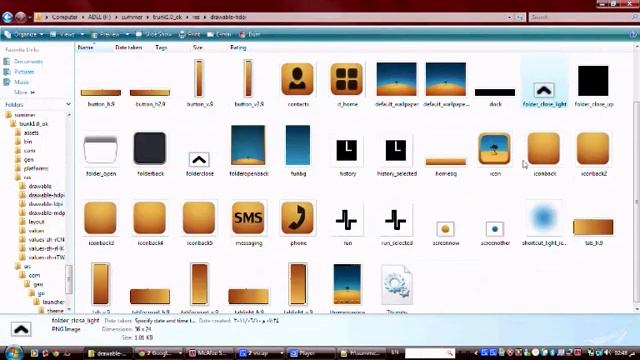Select the funbg blue gradient image
Viewport: 640px width, 360px height.
pos(298,151)
